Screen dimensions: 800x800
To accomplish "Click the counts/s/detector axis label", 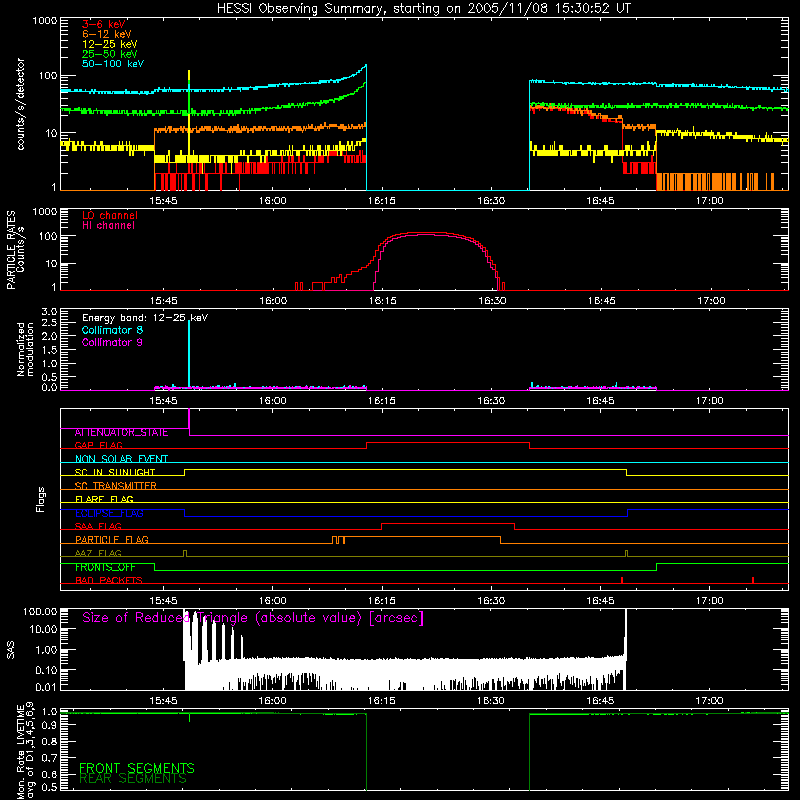I will pyautogui.click(x=20, y=104).
